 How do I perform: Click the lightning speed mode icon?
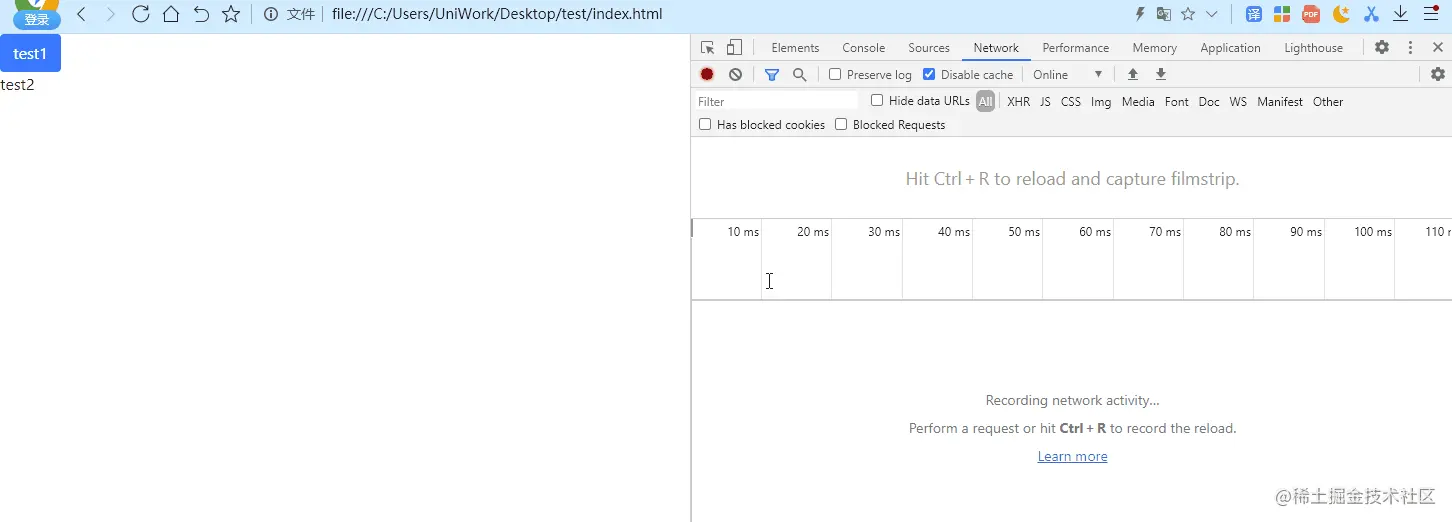[x=1140, y=14]
